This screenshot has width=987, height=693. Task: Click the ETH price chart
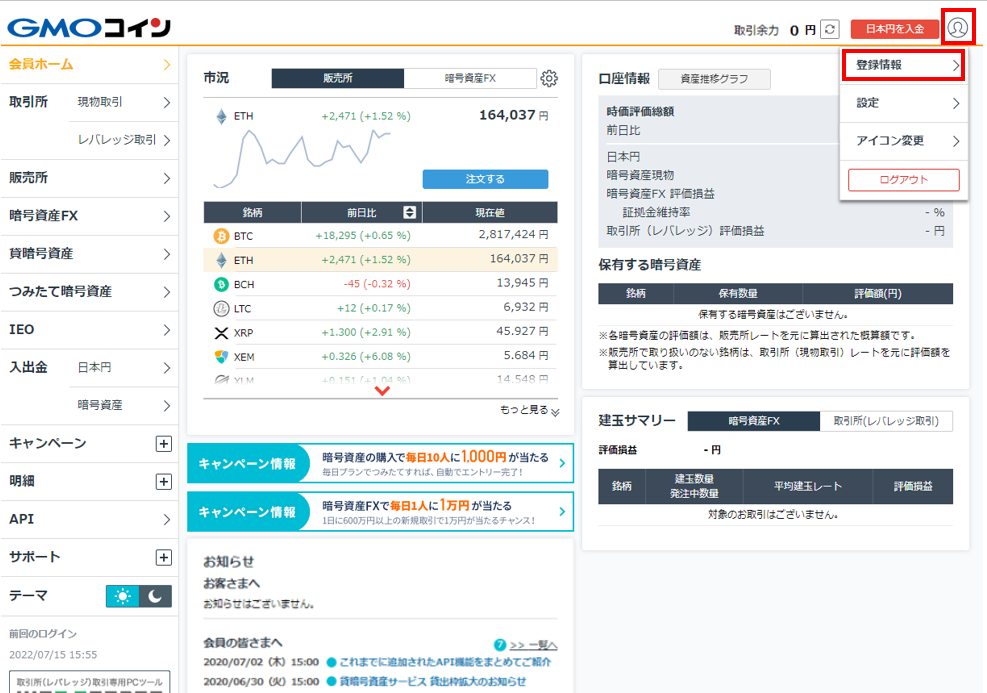pyautogui.click(x=302, y=157)
